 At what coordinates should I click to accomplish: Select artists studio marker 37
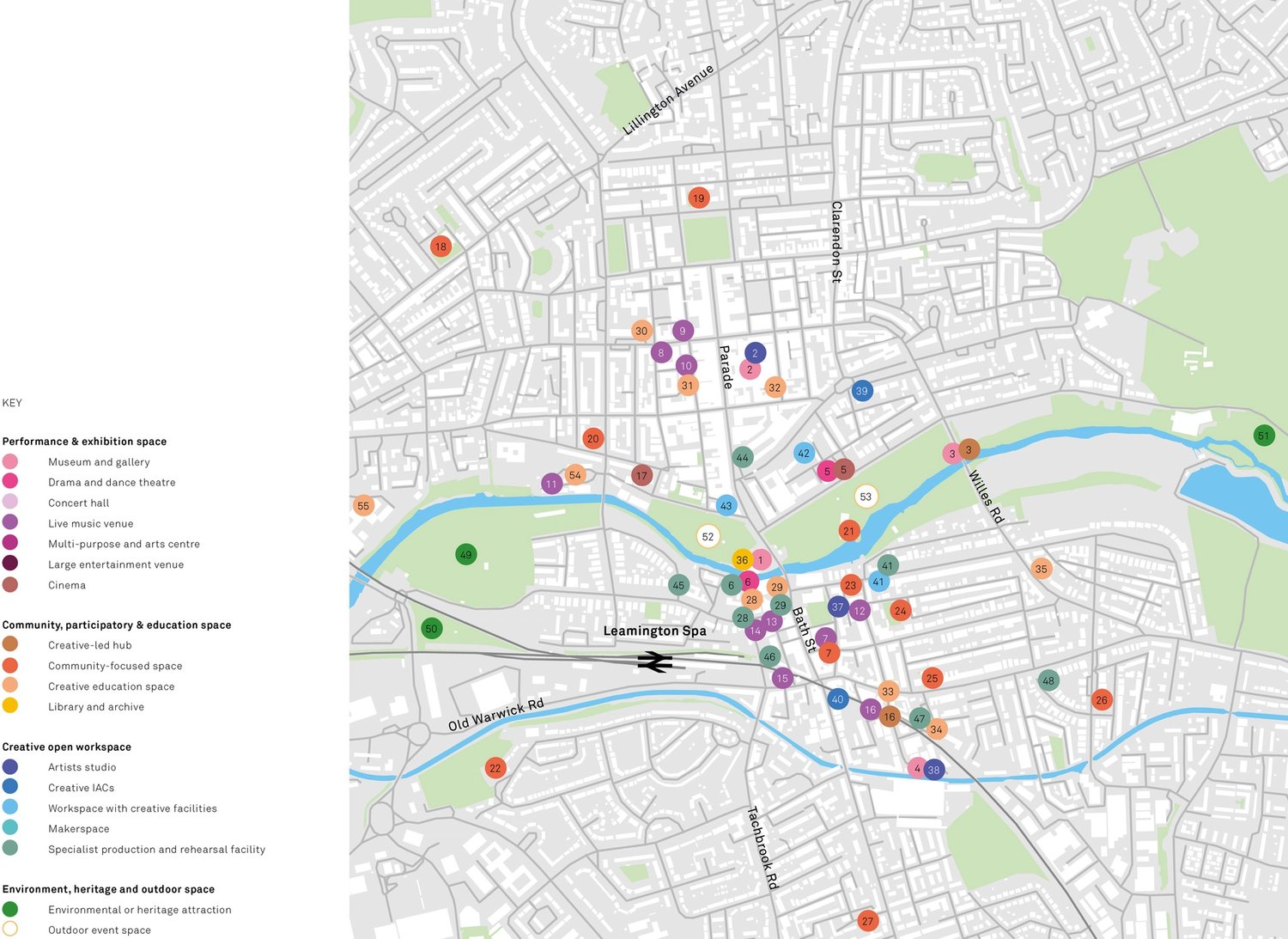point(838,607)
